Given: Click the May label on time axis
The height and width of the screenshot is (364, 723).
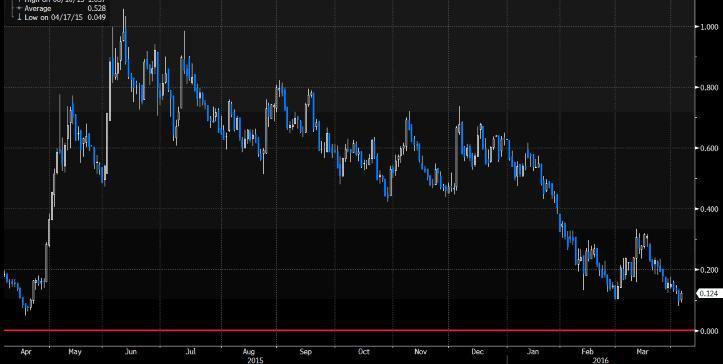Looking at the screenshot, I should tap(75, 352).
